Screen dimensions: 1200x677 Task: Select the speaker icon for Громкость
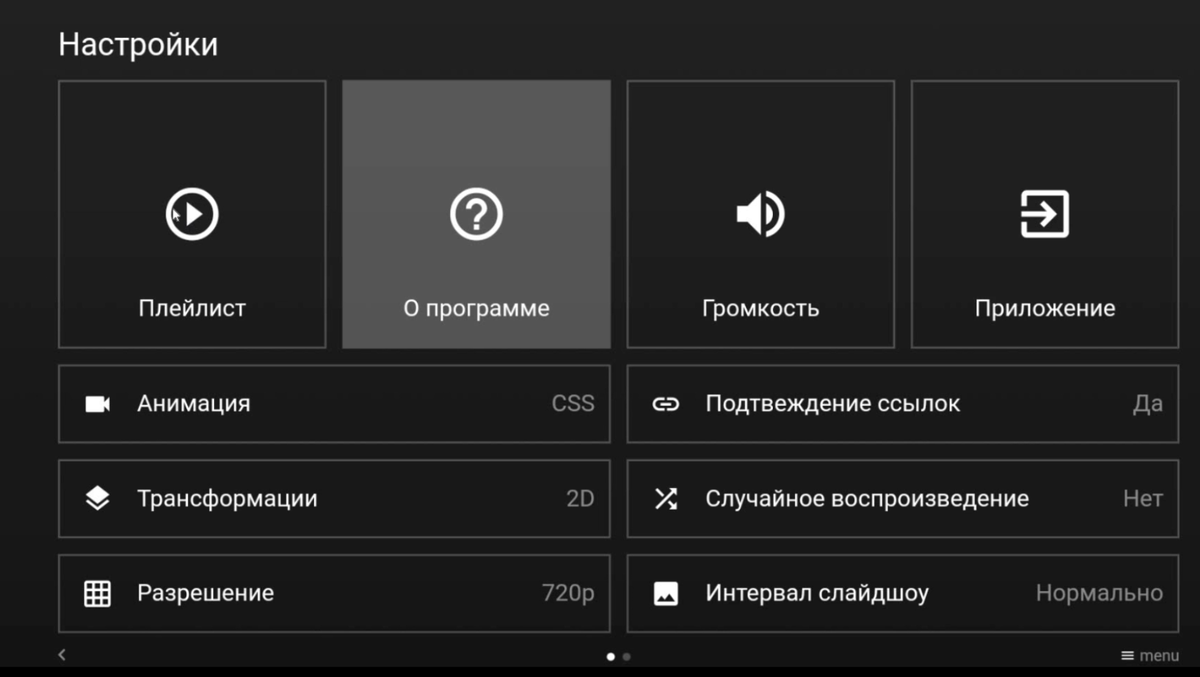pos(760,213)
